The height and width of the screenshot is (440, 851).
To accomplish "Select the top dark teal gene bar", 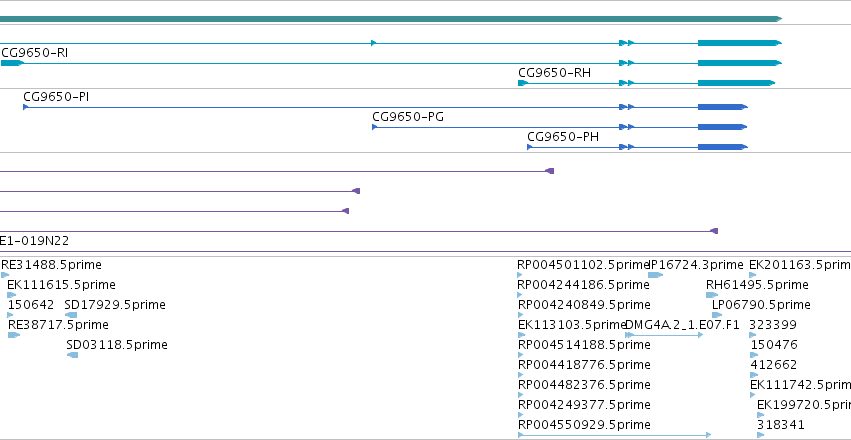I will tap(391, 19).
